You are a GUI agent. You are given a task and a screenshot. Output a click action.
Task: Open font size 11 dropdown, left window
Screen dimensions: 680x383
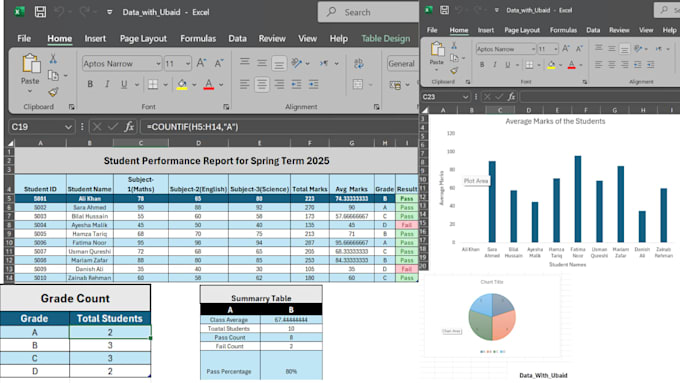coord(188,64)
